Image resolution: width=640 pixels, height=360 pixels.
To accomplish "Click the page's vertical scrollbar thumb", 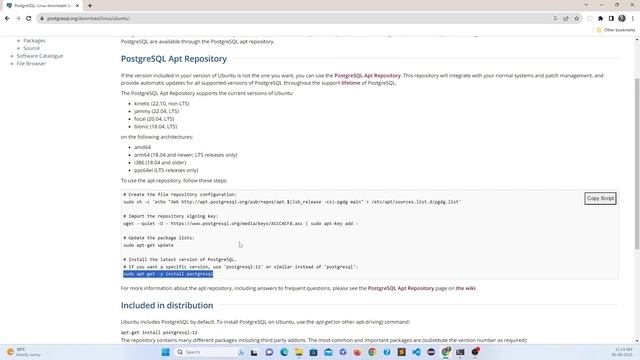I will [x=637, y=163].
